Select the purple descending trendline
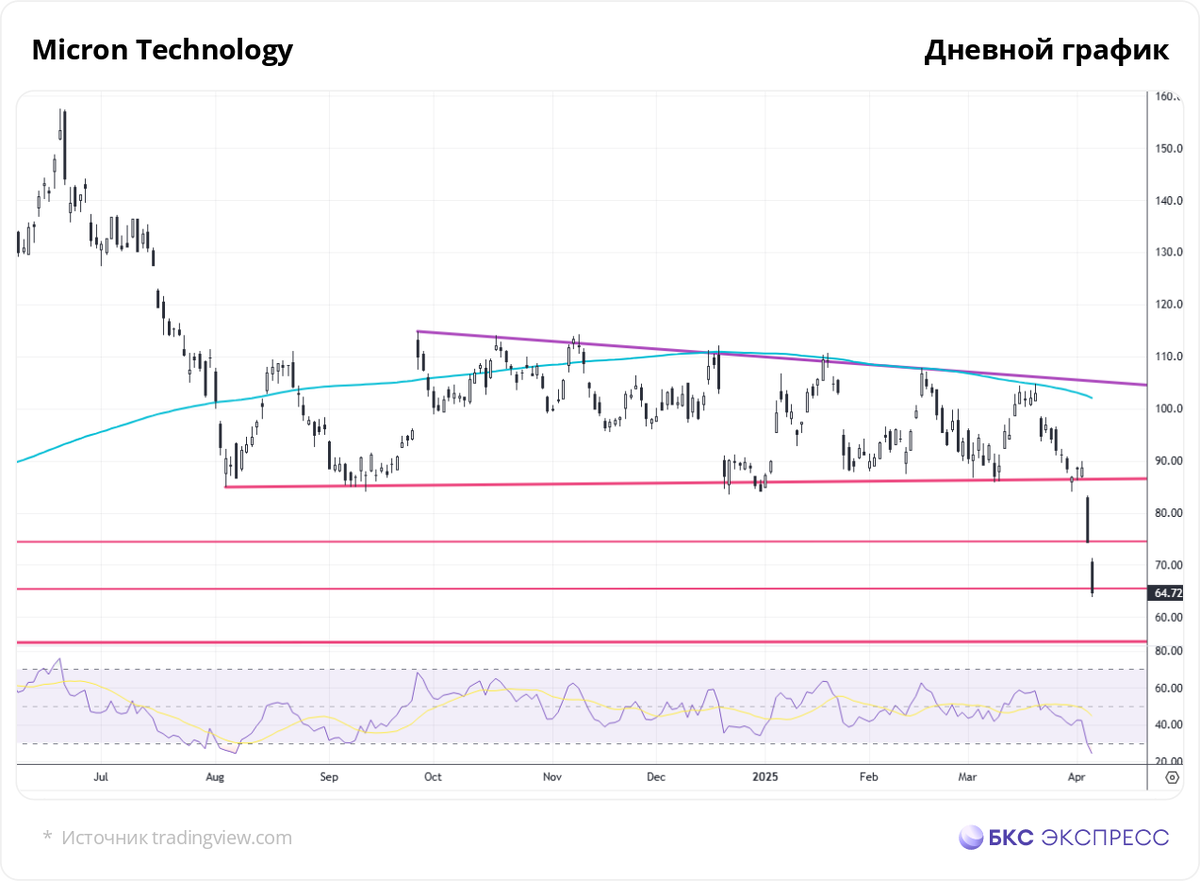 [780, 357]
